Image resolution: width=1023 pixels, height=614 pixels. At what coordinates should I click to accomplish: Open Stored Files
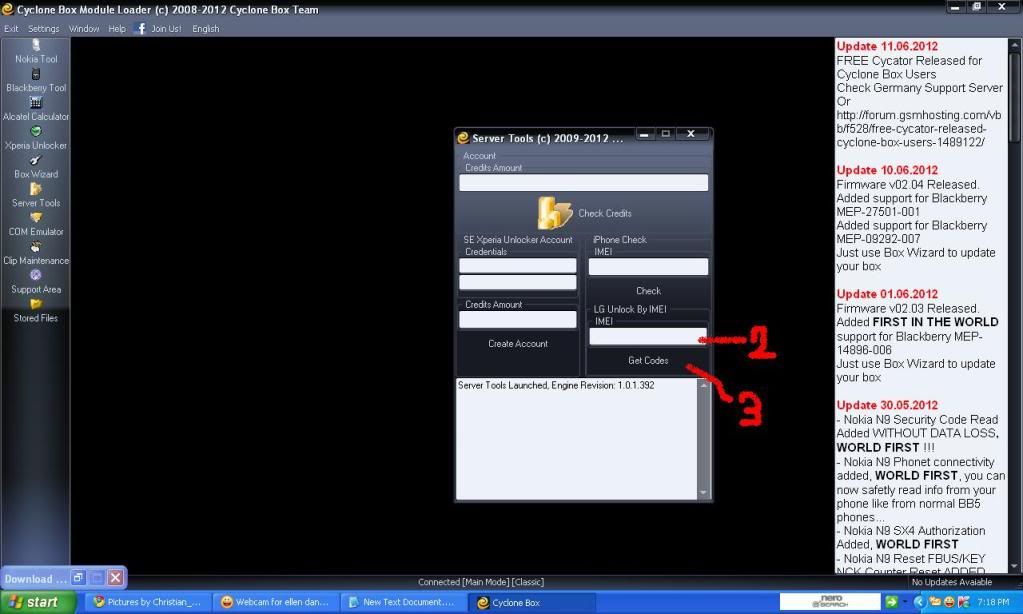pyautogui.click(x=36, y=311)
